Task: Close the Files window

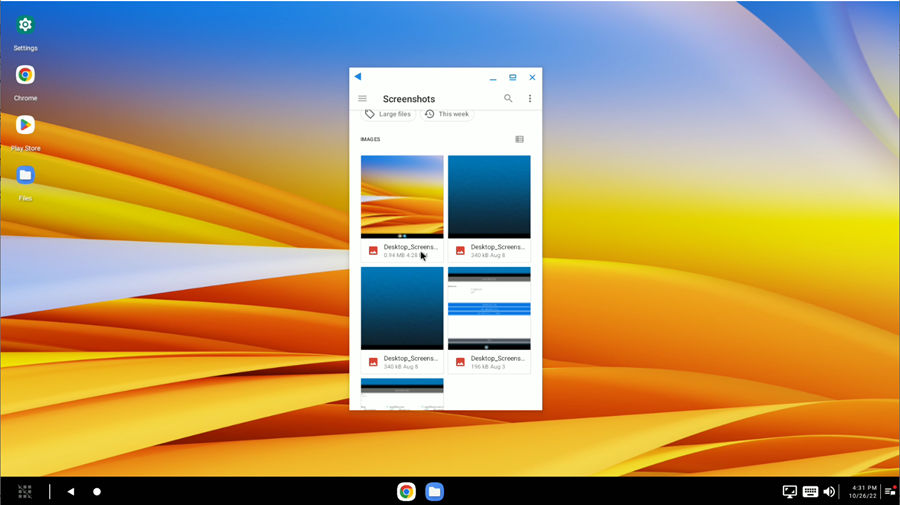Action: [x=532, y=77]
